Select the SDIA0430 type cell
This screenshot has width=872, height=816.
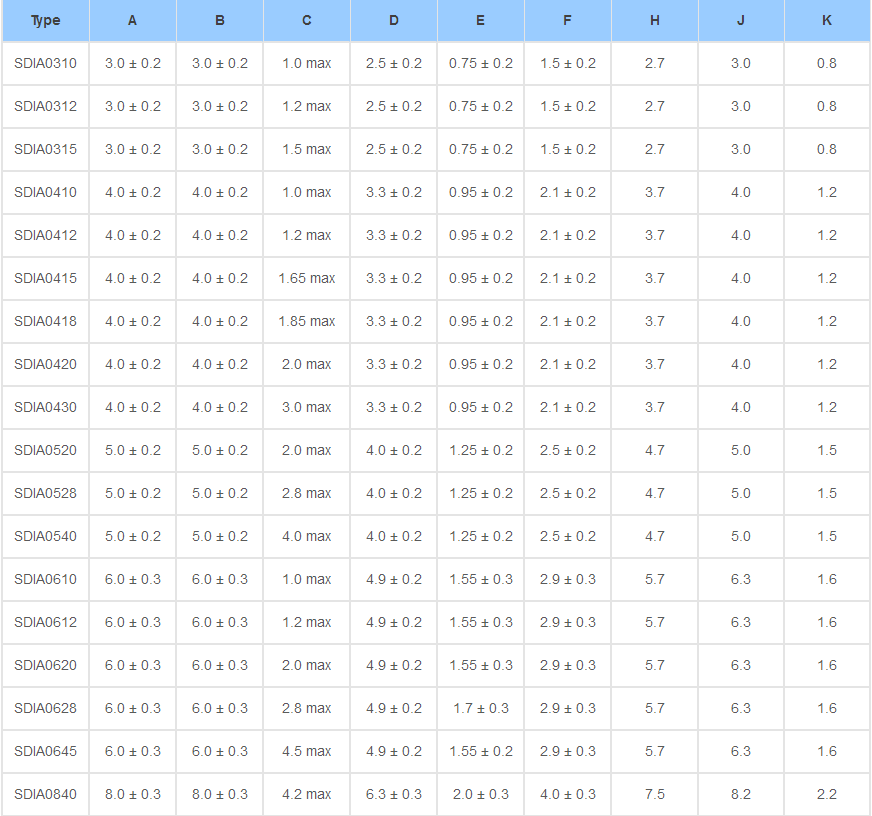tap(46, 407)
